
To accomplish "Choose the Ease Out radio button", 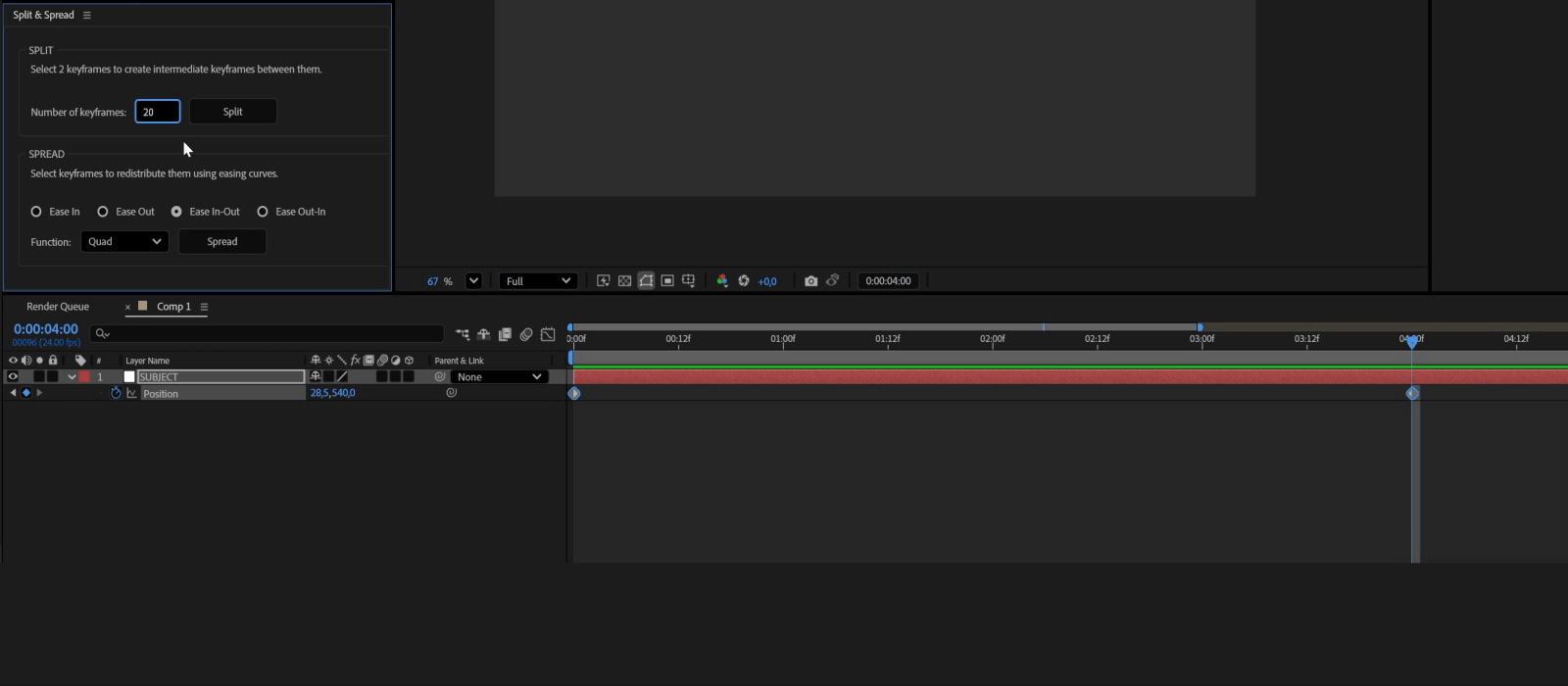I will [x=103, y=212].
